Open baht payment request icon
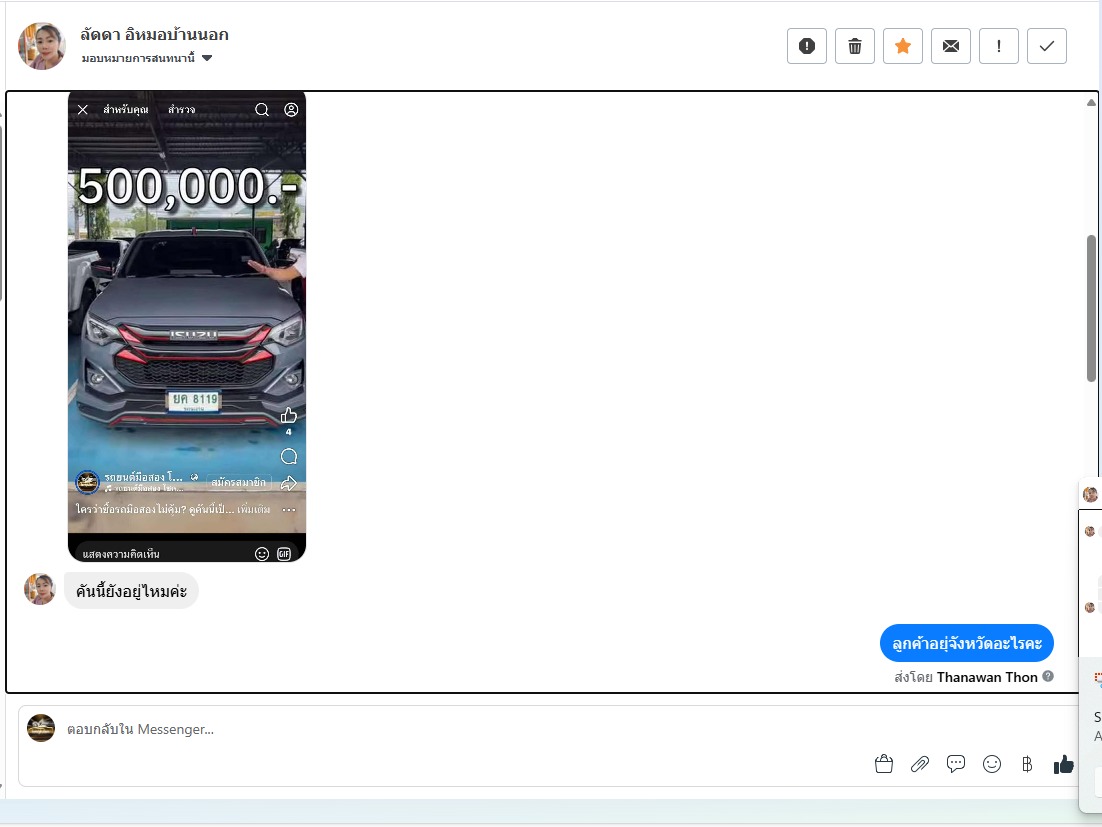Screen dimensions: 1102x827 pos(1027,764)
